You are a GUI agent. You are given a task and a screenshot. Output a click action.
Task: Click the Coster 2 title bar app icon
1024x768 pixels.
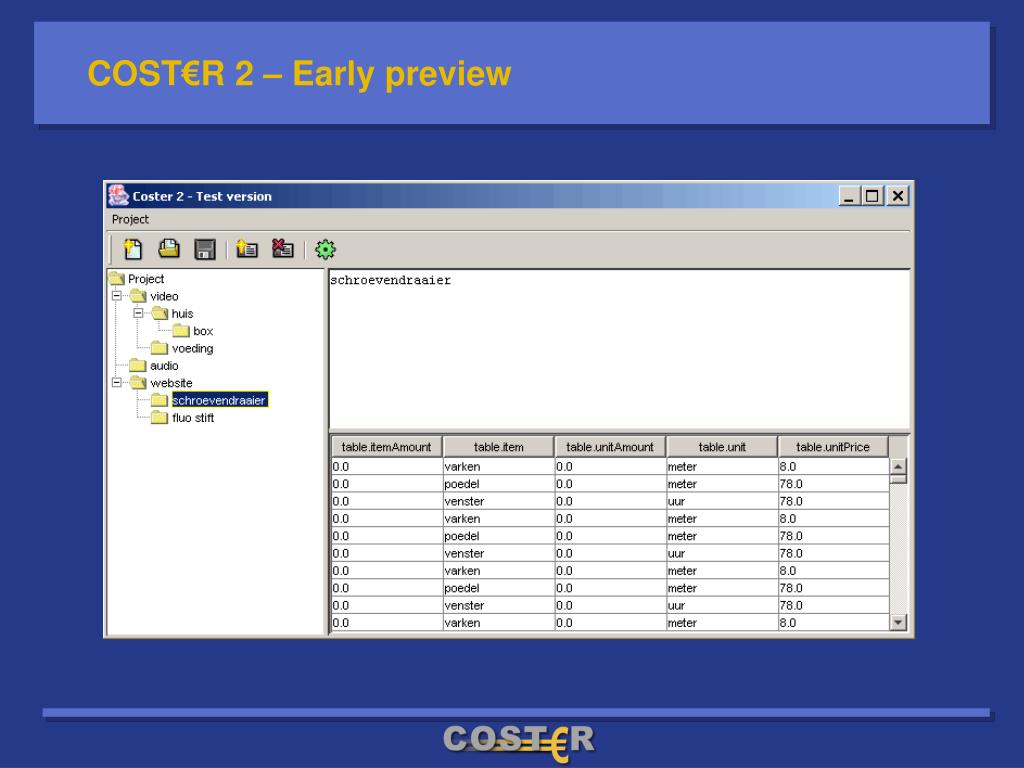point(118,195)
